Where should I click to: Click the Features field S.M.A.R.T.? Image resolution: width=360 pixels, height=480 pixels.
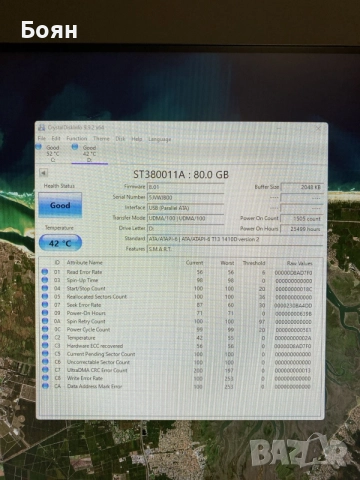(x=235, y=249)
